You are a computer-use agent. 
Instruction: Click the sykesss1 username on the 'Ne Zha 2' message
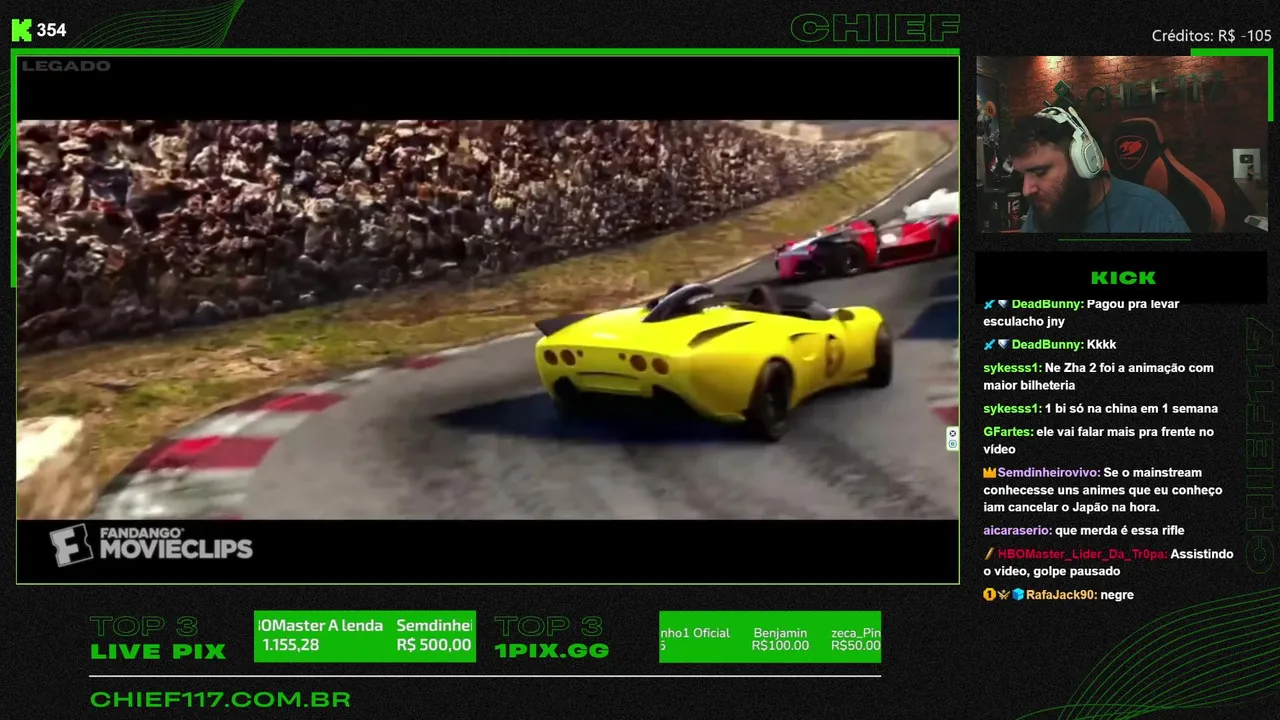tap(1012, 368)
